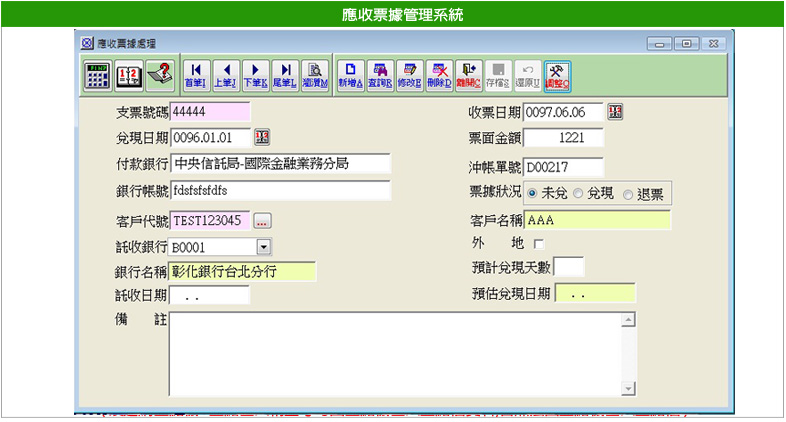
Task: Open date picker beside 收票日期
Action: [616, 112]
